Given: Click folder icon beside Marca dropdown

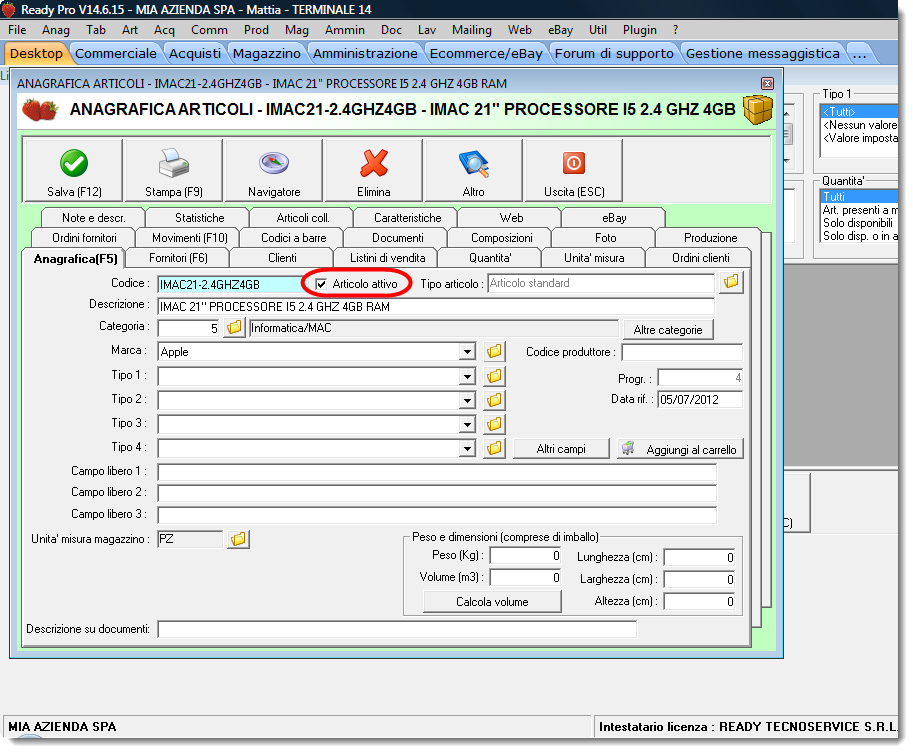Looking at the screenshot, I should pos(494,351).
